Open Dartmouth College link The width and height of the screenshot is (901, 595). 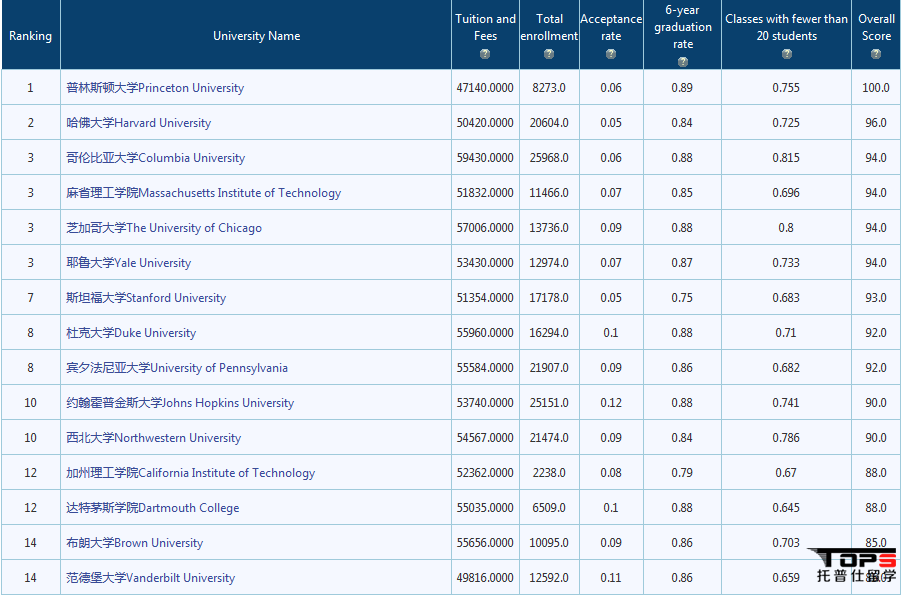153,508
